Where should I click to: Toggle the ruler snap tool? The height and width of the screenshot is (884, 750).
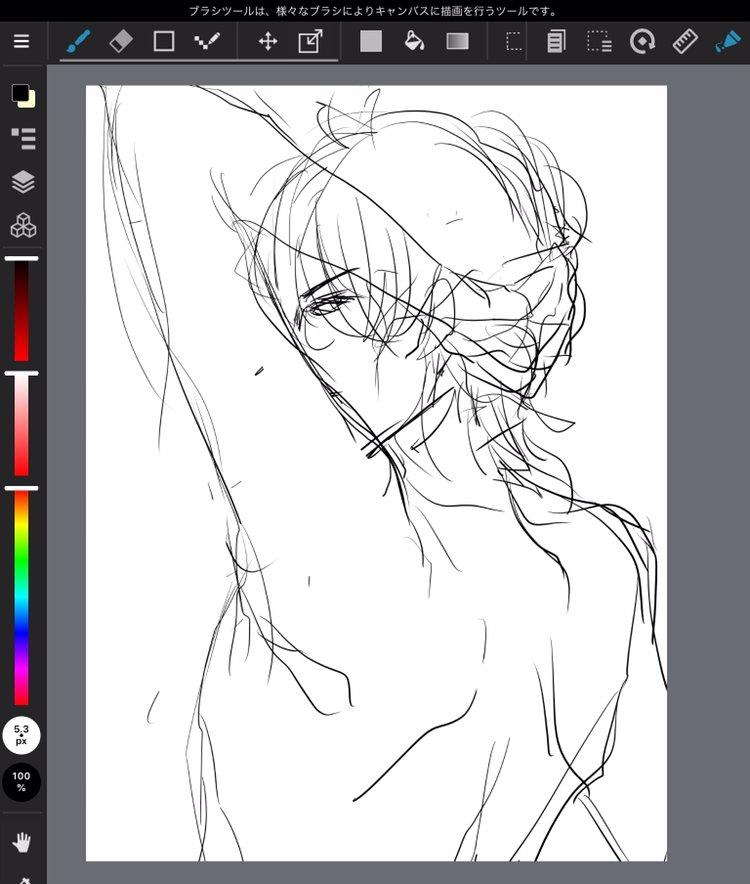(x=685, y=41)
